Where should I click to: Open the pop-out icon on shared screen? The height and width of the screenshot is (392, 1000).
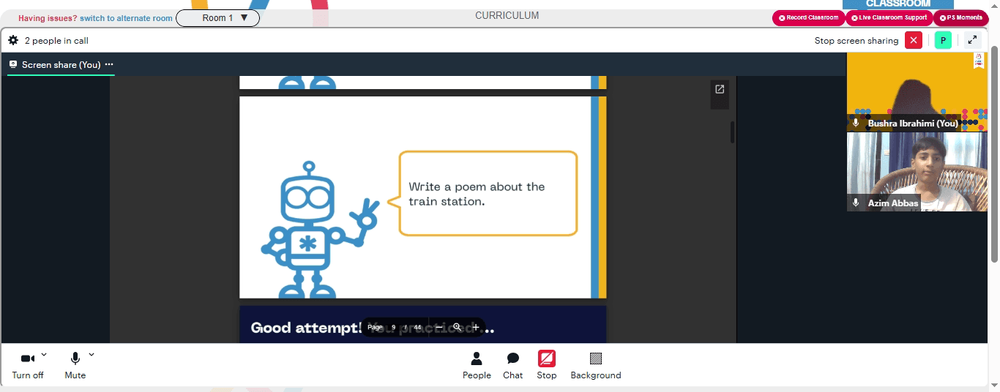719,89
